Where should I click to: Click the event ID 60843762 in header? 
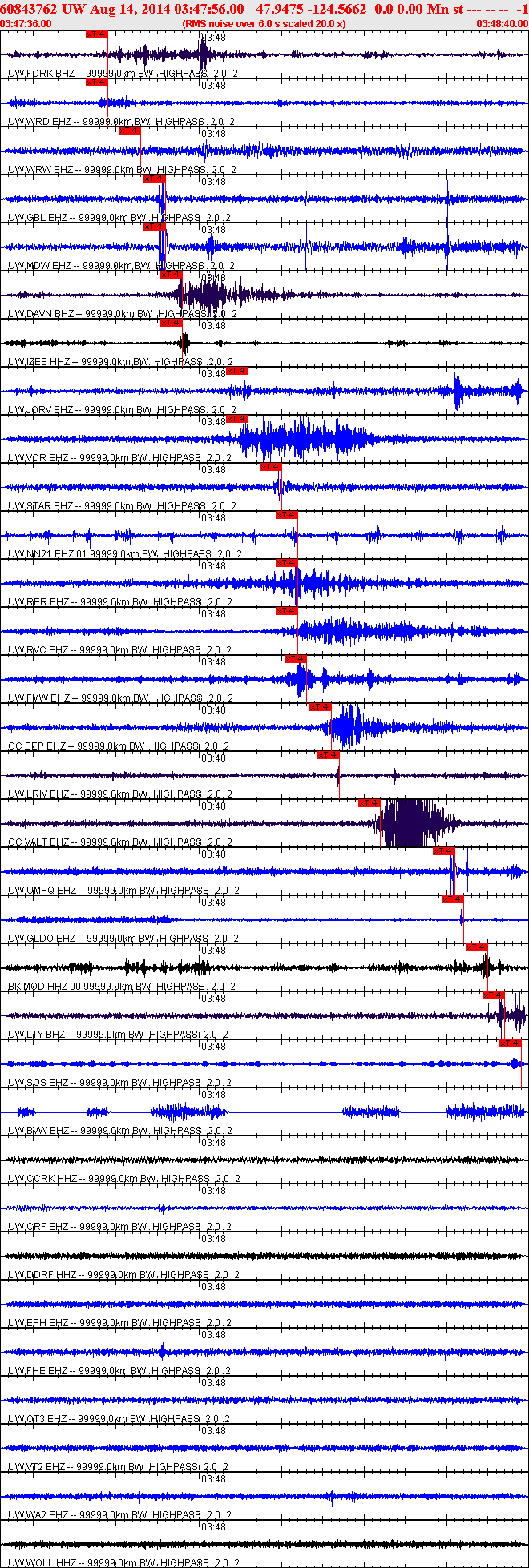tap(28, 9)
